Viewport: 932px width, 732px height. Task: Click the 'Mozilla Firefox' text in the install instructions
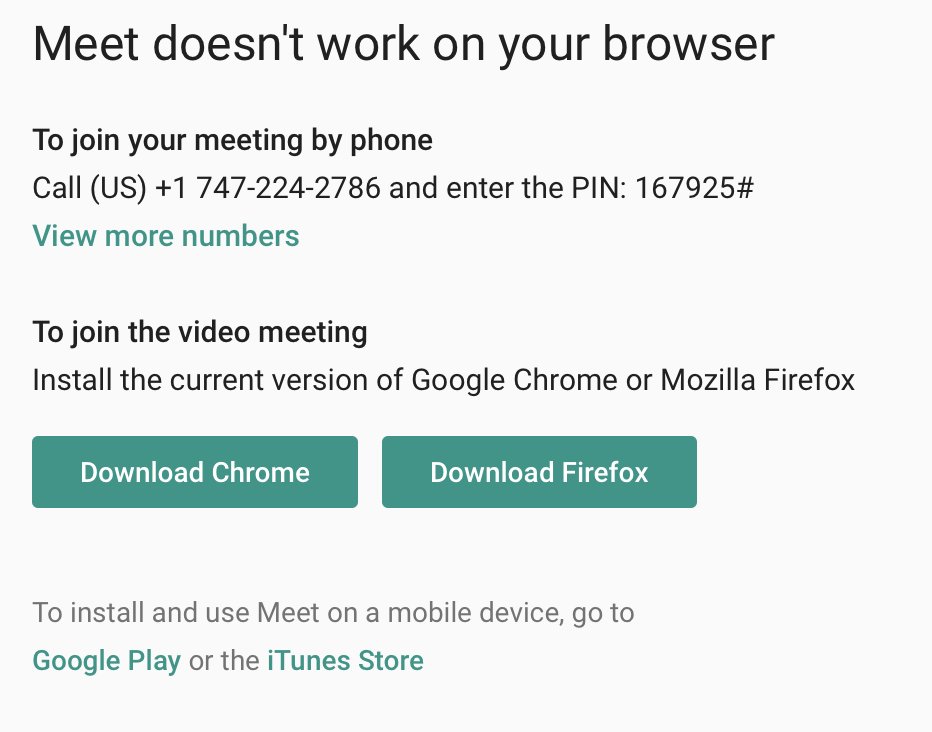757,380
